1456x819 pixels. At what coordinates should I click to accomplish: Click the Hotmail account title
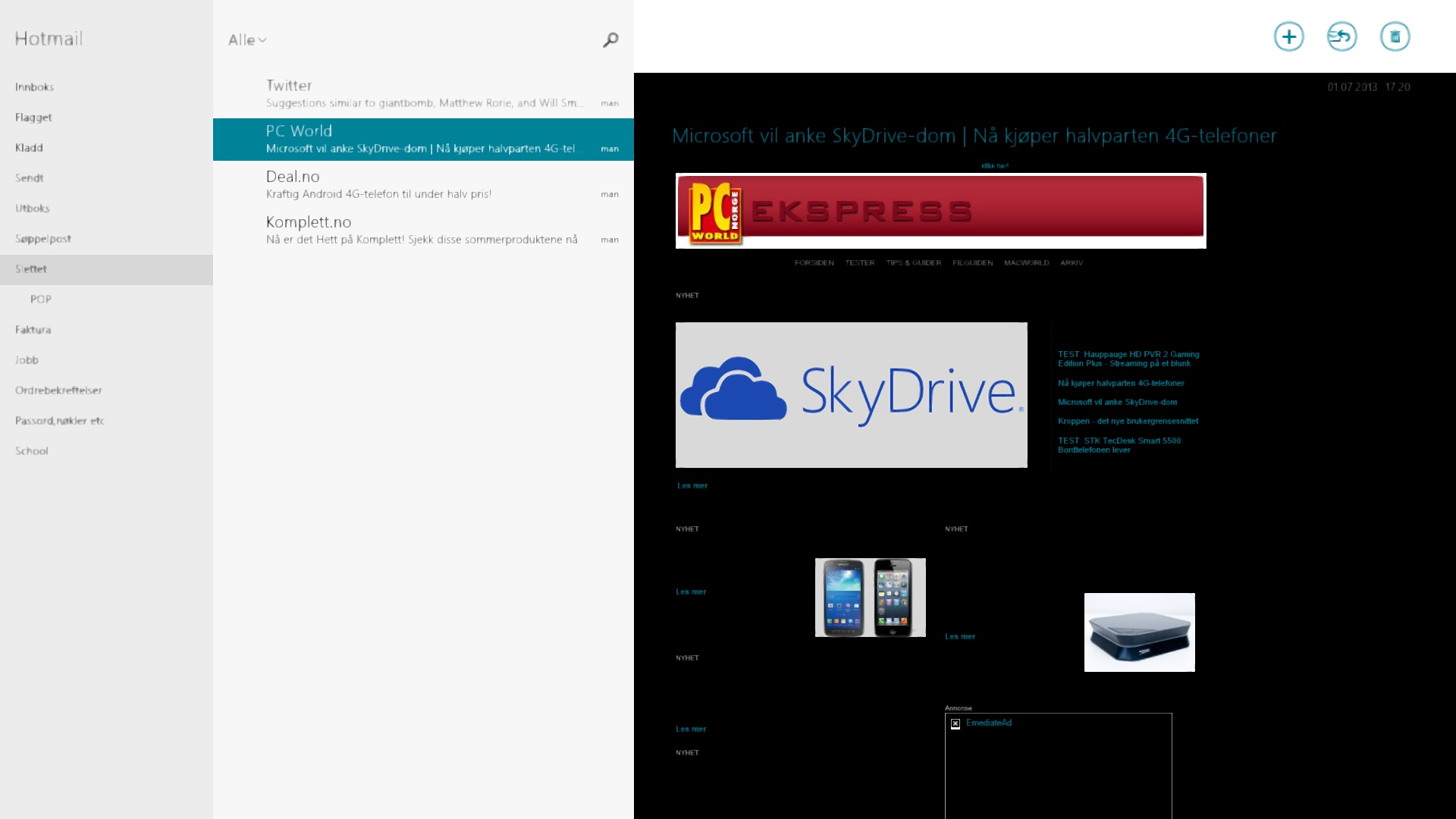[x=49, y=39]
